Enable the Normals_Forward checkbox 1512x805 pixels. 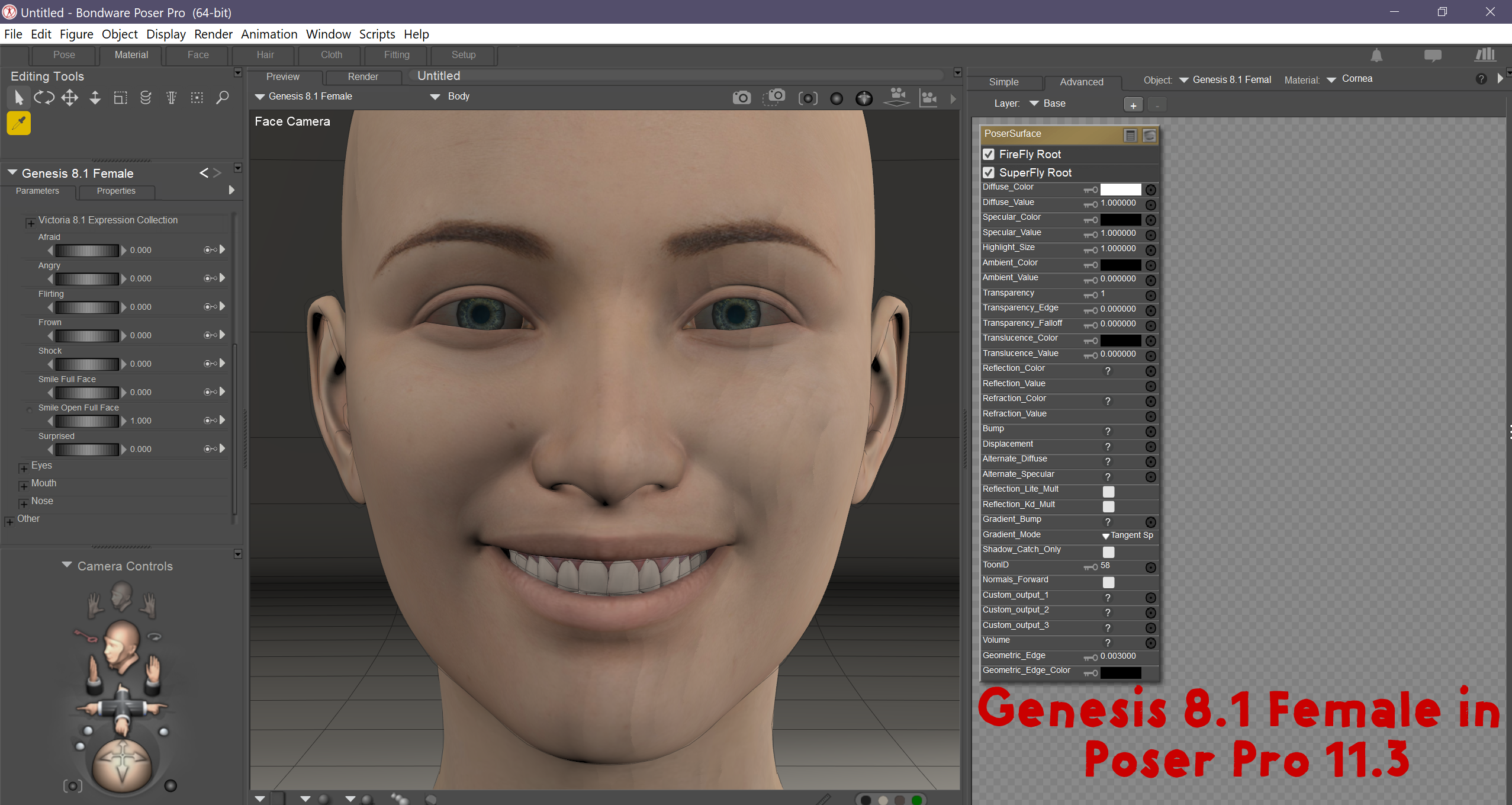tap(1108, 582)
